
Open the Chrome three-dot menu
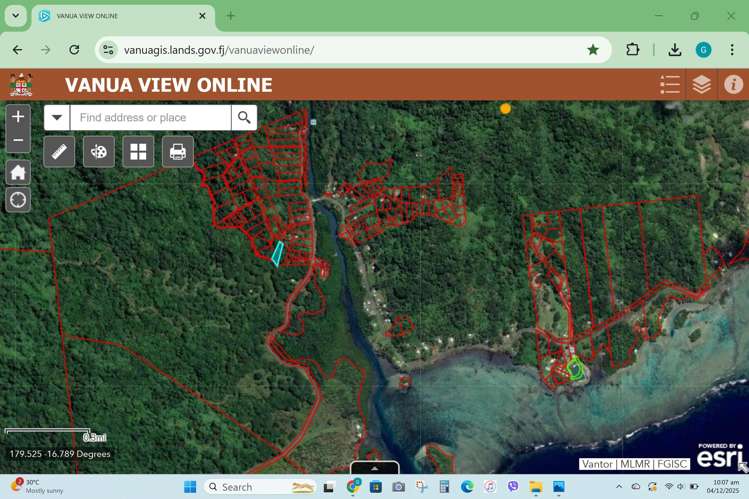(x=732, y=50)
